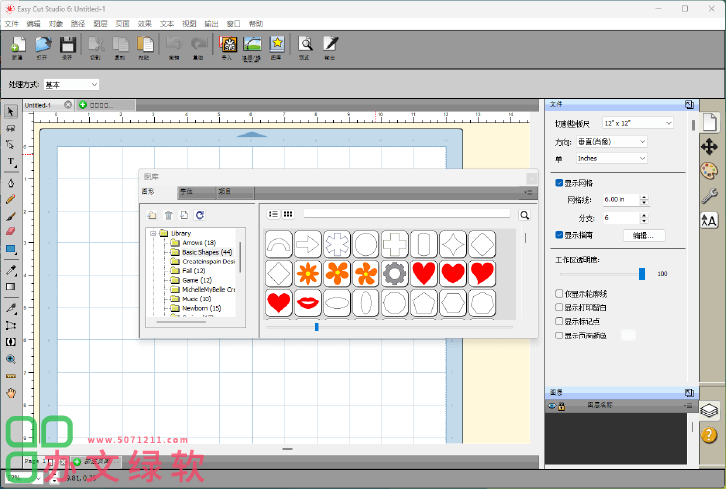
Task: Increase the subdivisions stepper value
Action: (x=644, y=215)
